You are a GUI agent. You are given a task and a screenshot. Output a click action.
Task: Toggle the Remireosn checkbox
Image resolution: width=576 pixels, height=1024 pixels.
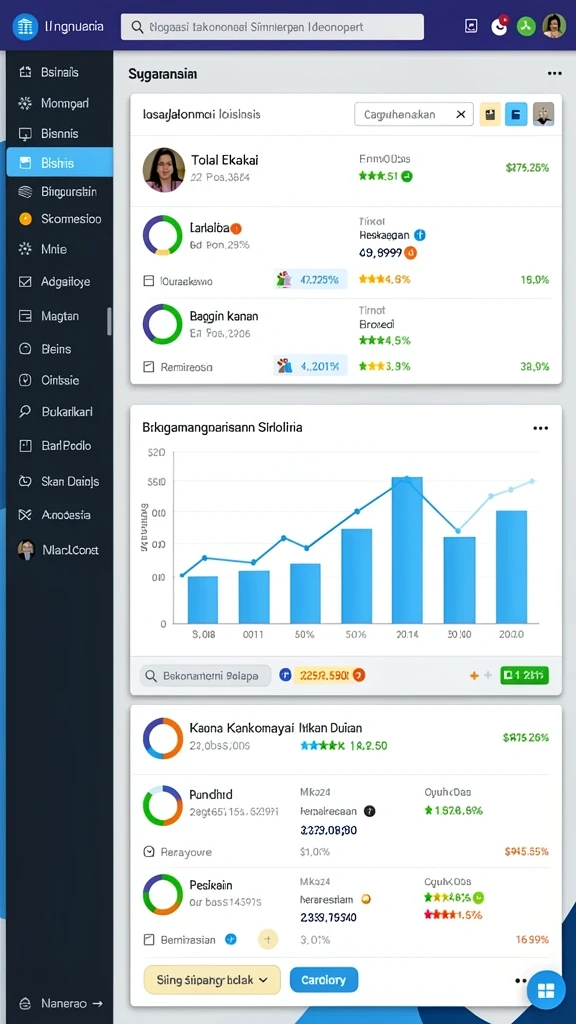(x=148, y=367)
